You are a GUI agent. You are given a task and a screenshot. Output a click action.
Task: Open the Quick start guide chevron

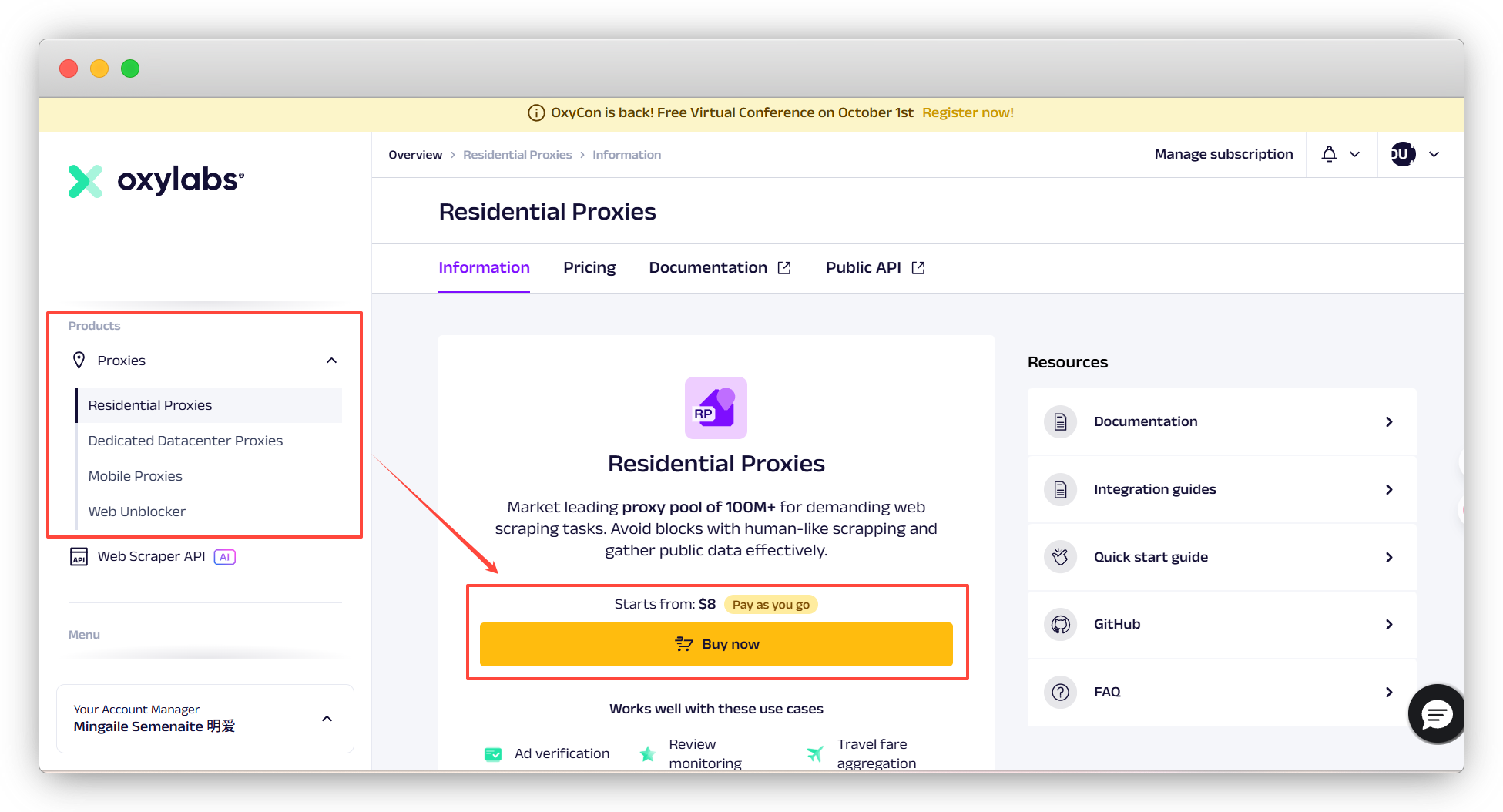pos(1389,557)
